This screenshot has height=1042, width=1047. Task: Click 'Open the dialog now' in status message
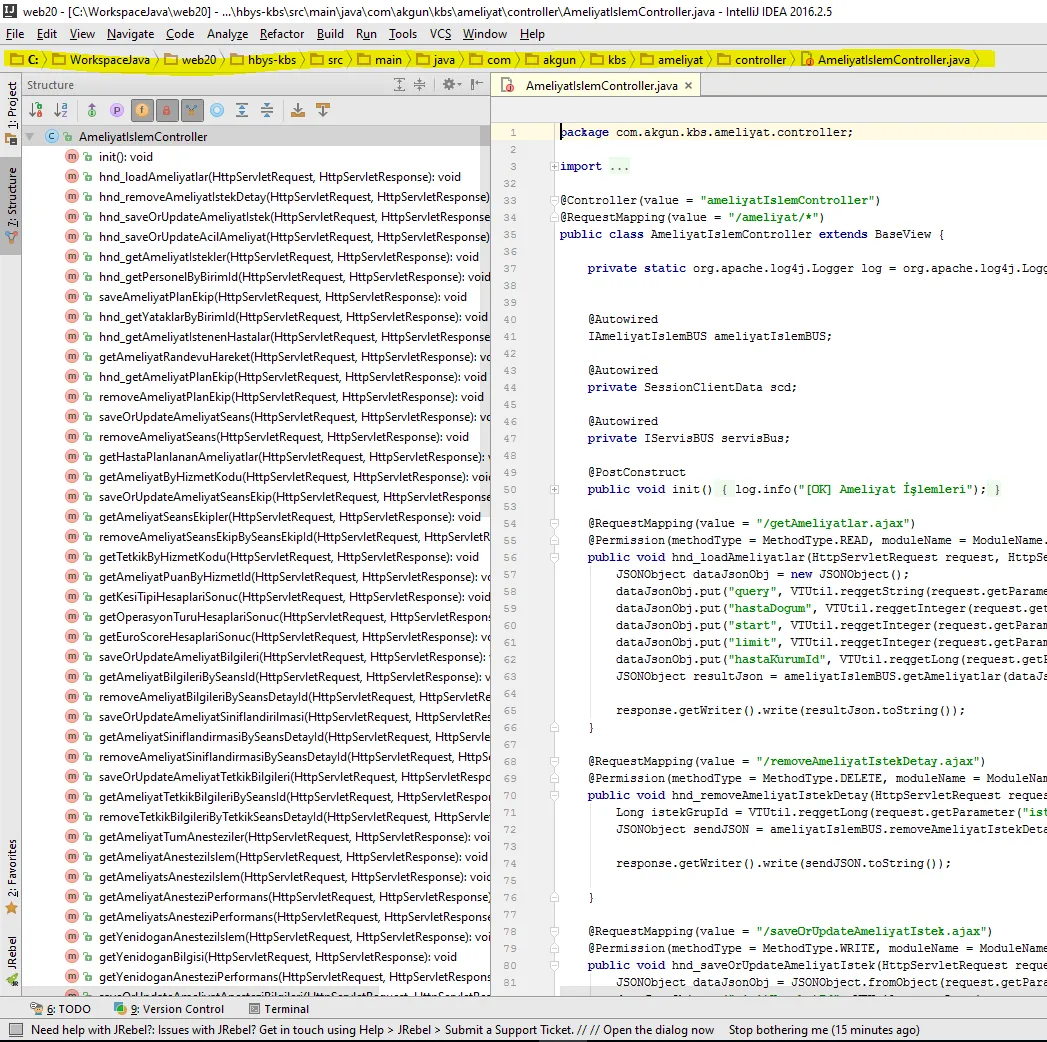pos(658,1029)
